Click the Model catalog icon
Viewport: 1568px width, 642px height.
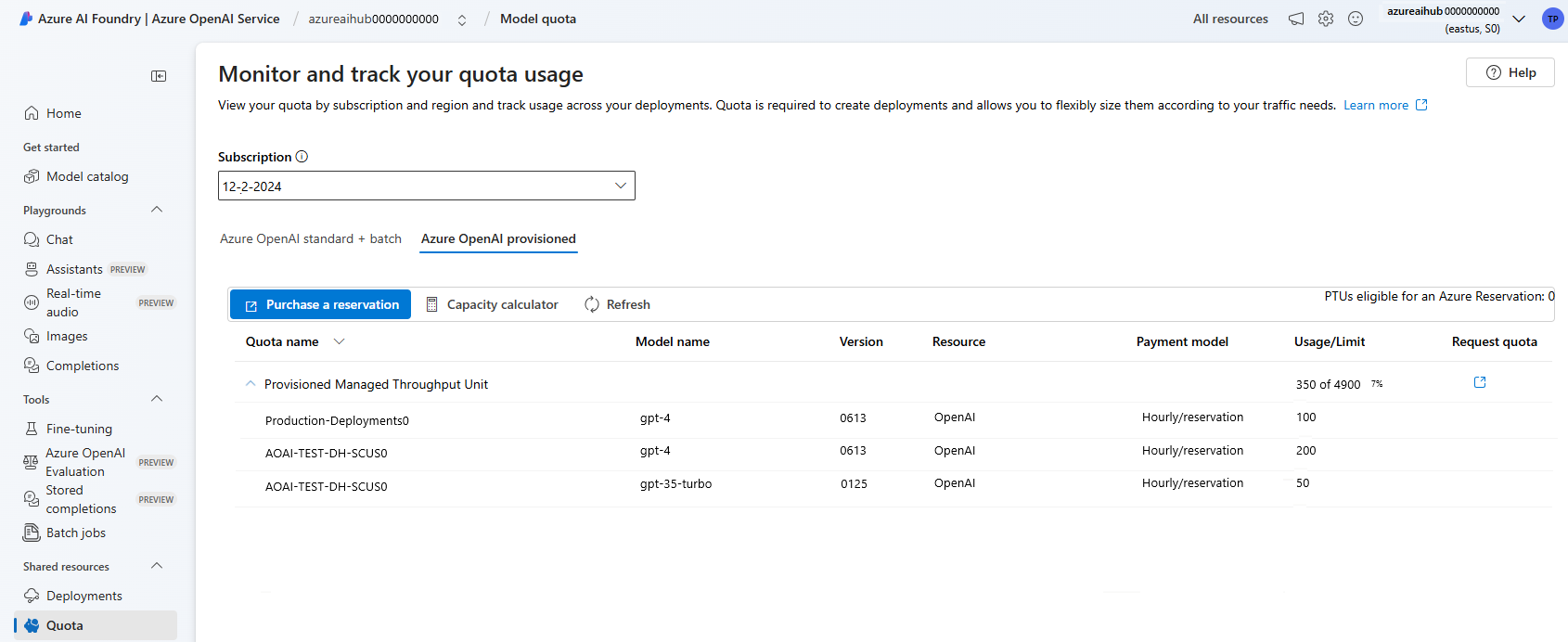pos(32,176)
